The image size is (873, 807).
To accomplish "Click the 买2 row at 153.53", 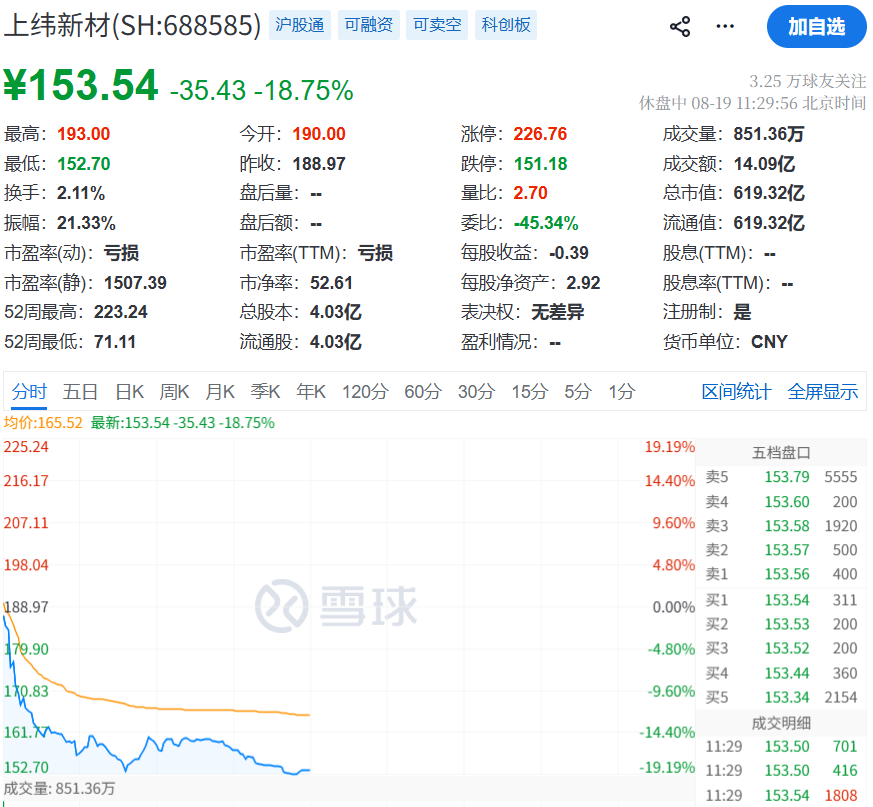I will pyautogui.click(x=781, y=624).
